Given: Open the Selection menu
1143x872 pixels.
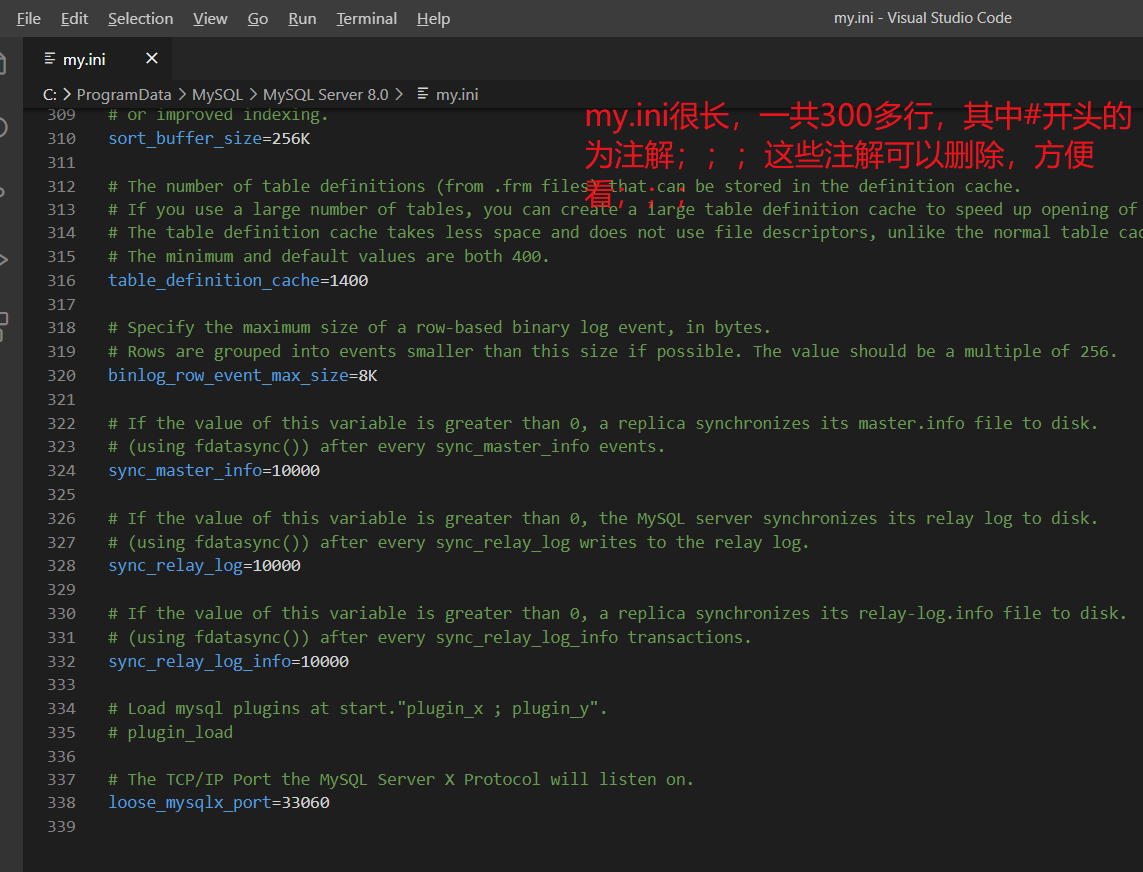Looking at the screenshot, I should point(140,18).
